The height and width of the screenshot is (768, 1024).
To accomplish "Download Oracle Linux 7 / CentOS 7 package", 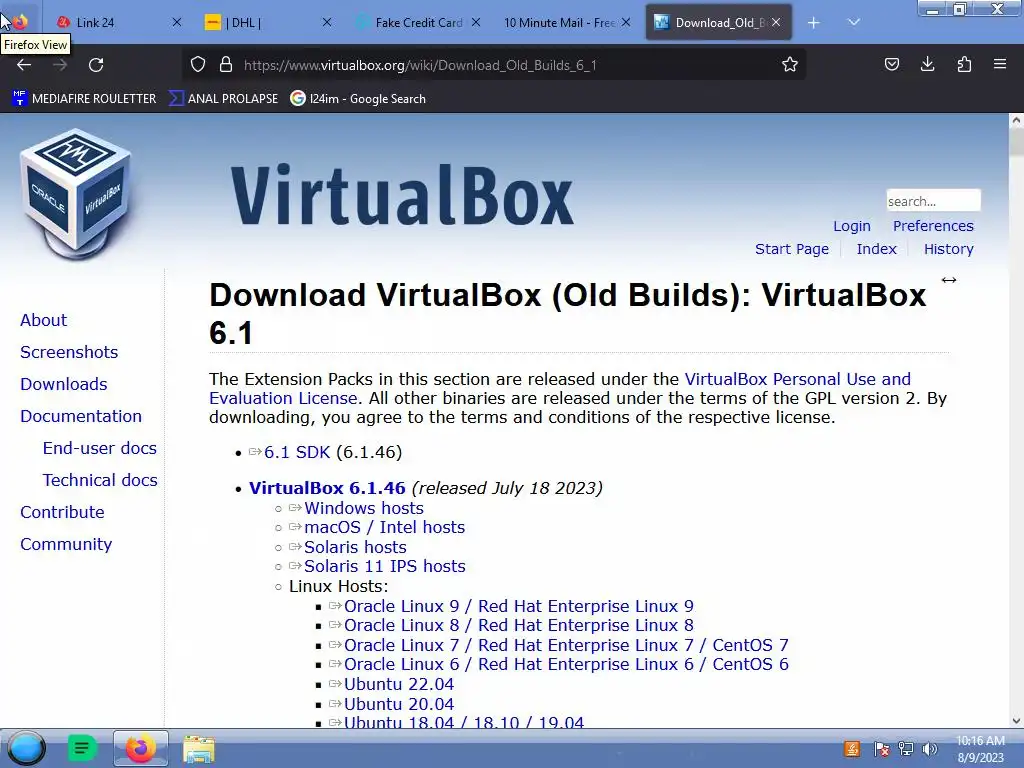I will coord(566,645).
